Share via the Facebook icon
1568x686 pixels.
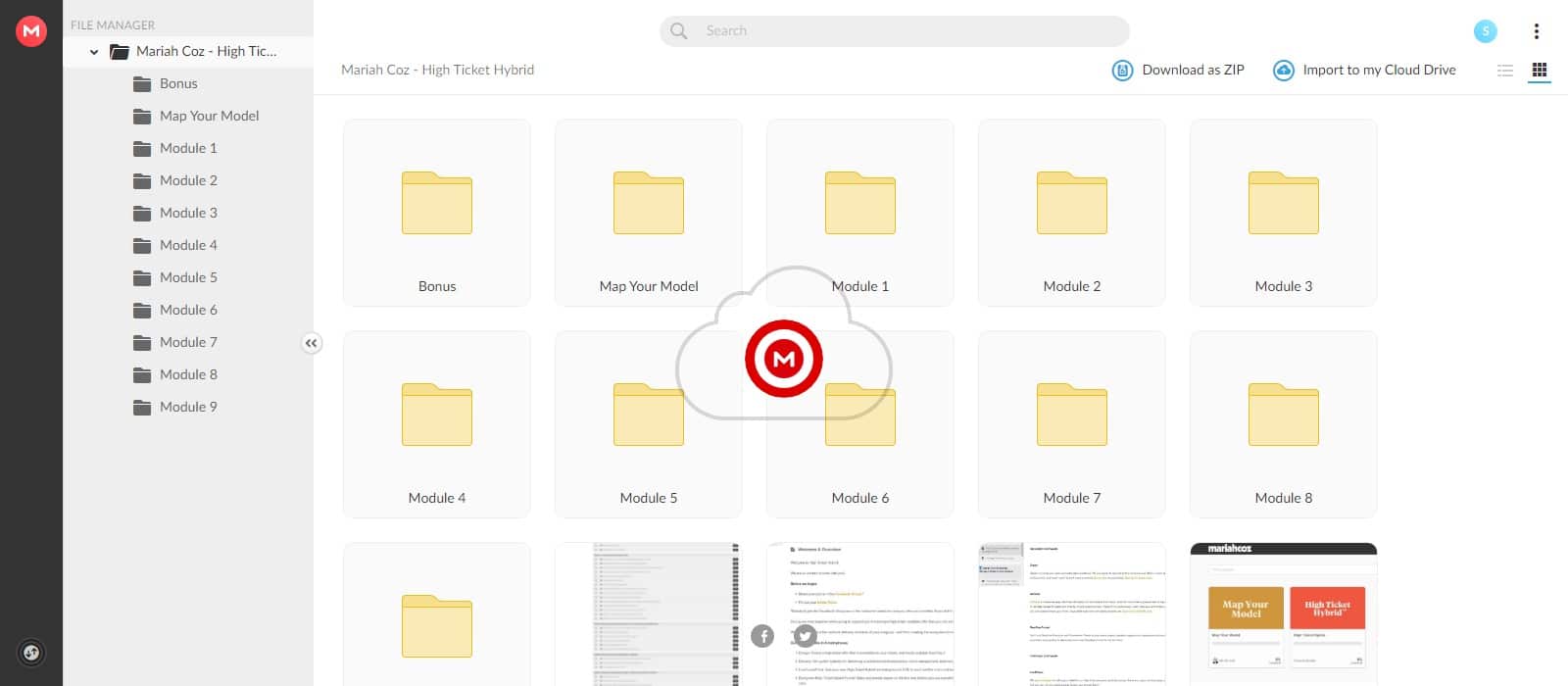[x=762, y=636]
